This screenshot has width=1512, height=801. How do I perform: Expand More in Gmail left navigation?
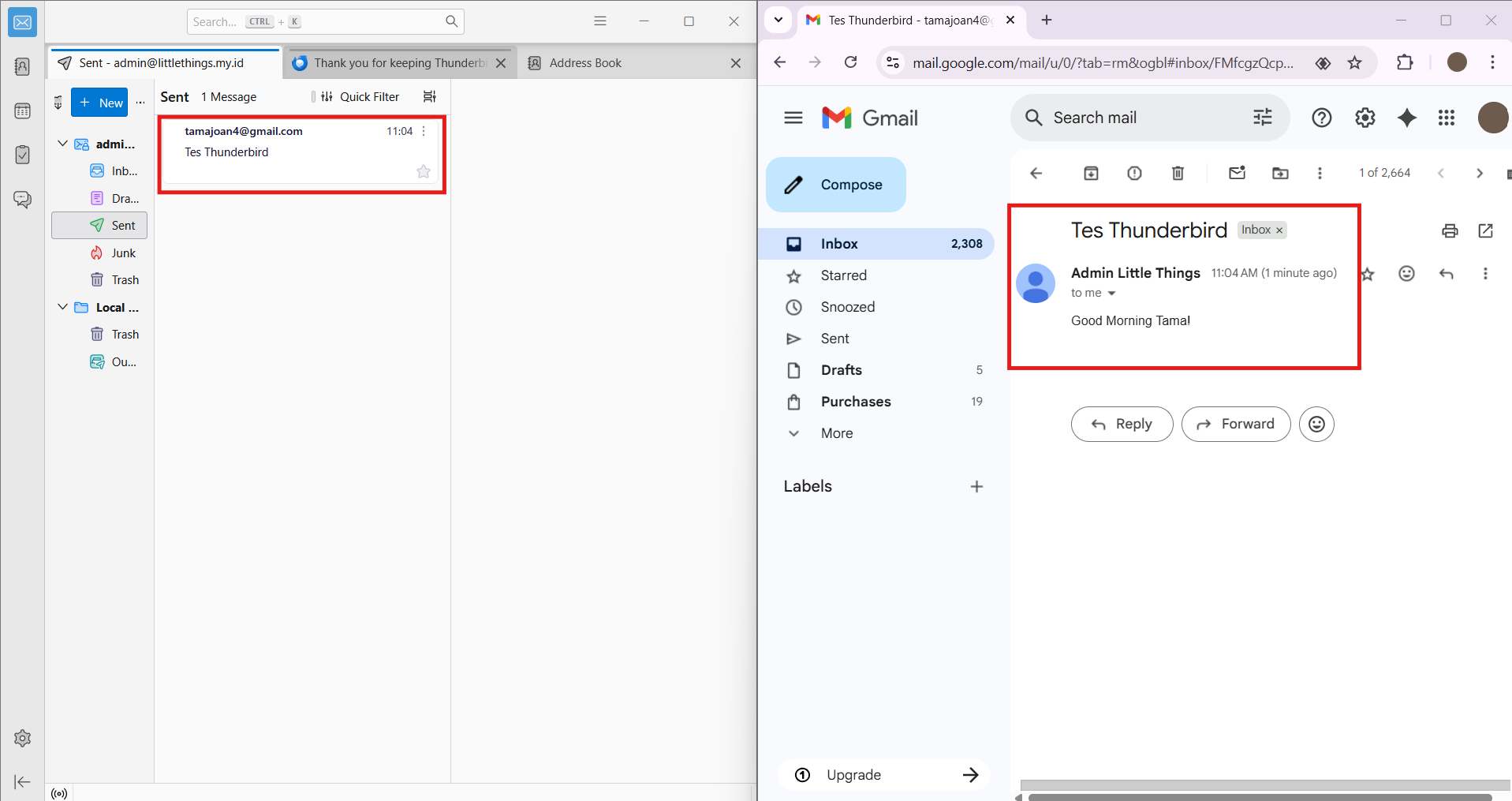[x=836, y=433]
